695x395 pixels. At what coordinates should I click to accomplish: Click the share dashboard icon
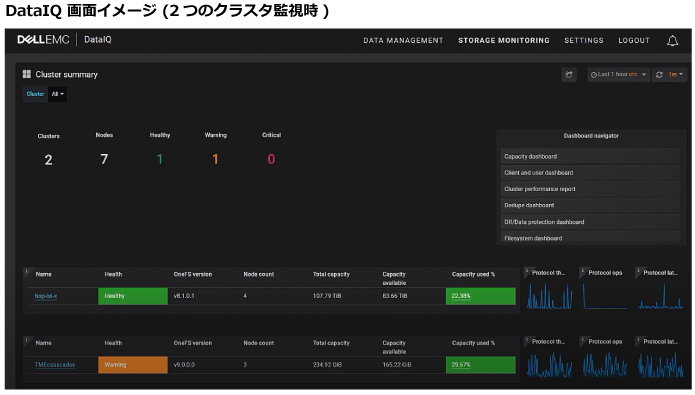(x=569, y=74)
